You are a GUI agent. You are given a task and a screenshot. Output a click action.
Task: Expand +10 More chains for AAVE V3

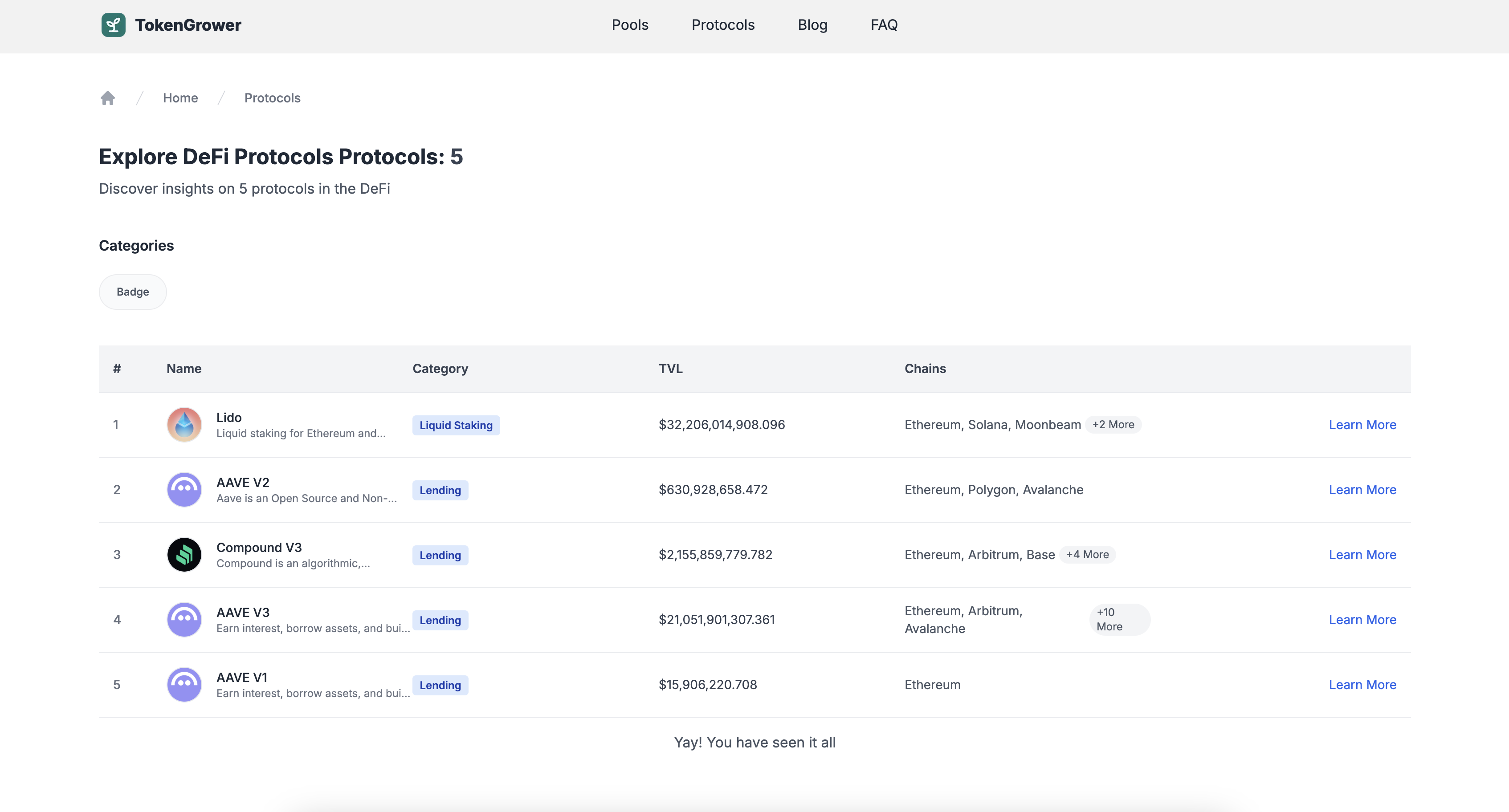pos(1119,619)
